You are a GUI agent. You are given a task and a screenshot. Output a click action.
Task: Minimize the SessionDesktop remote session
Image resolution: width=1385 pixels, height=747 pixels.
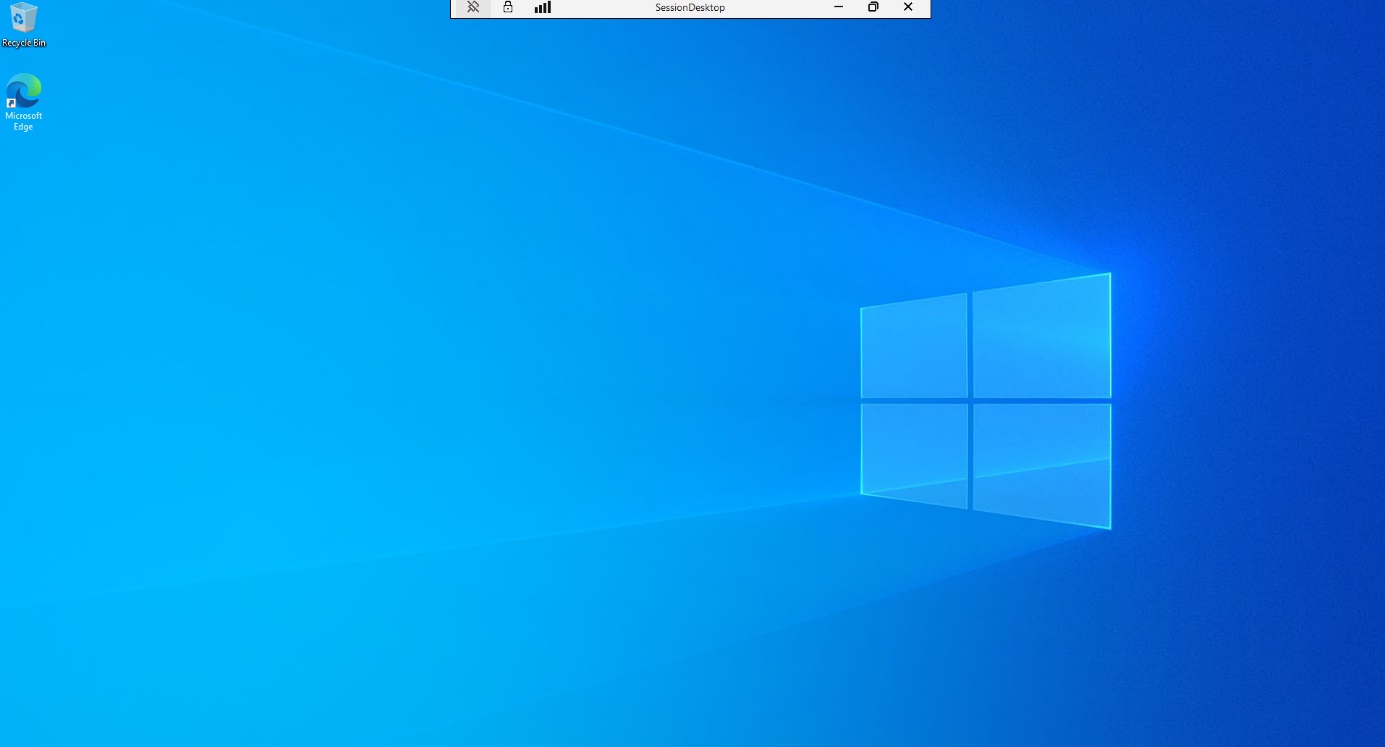tap(838, 7)
